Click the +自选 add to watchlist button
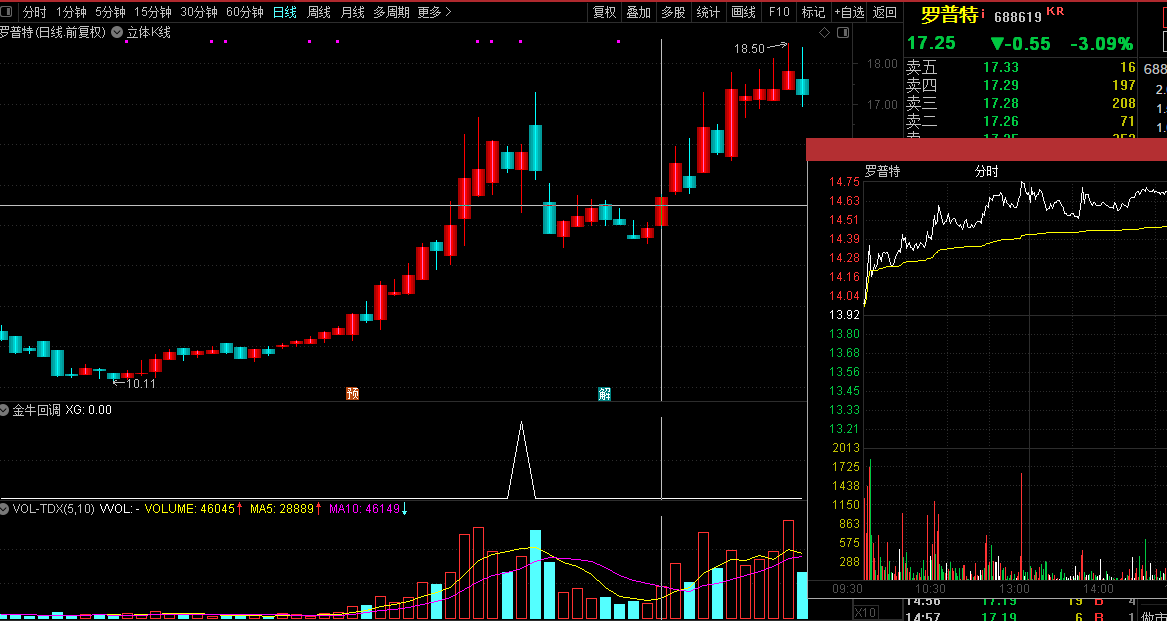The image size is (1167, 621). pyautogui.click(x=848, y=12)
